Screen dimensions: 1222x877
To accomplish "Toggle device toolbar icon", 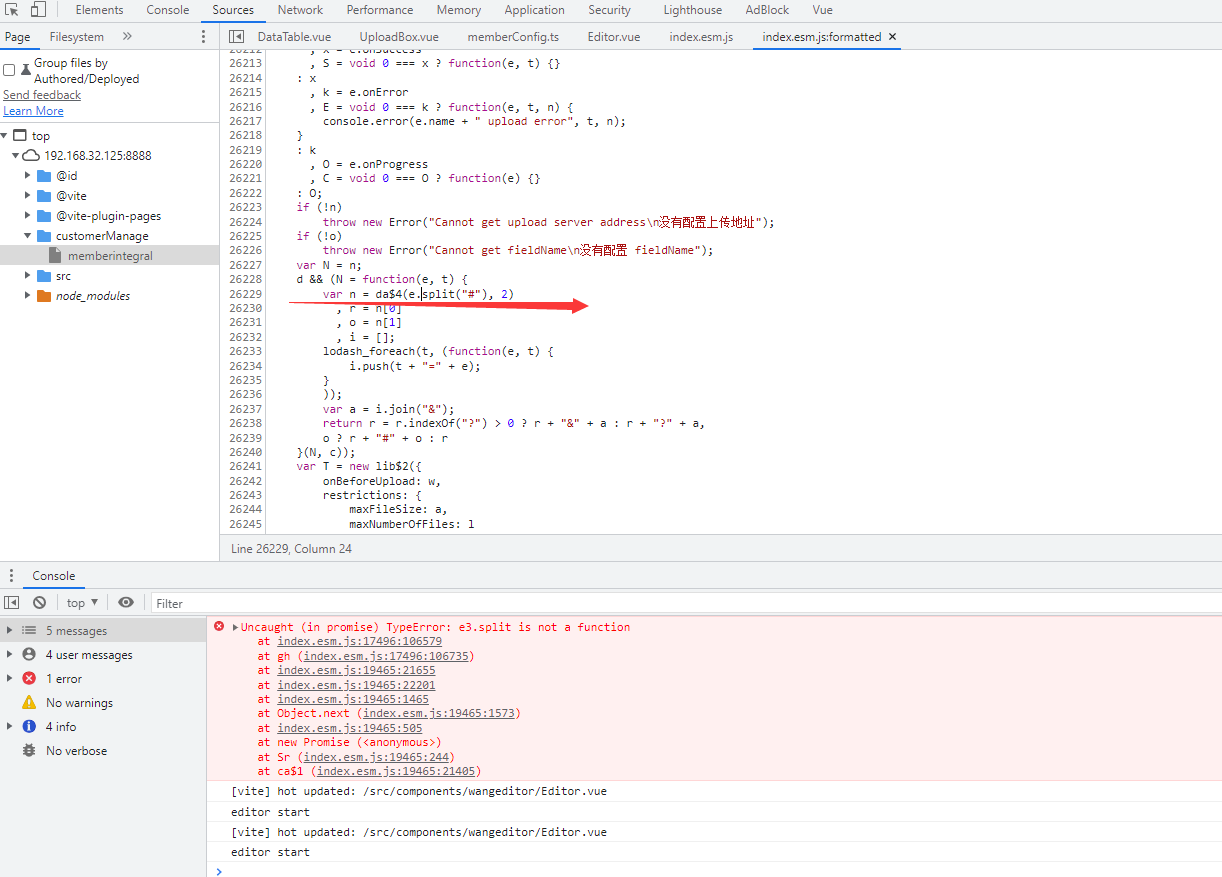I will point(38,10).
